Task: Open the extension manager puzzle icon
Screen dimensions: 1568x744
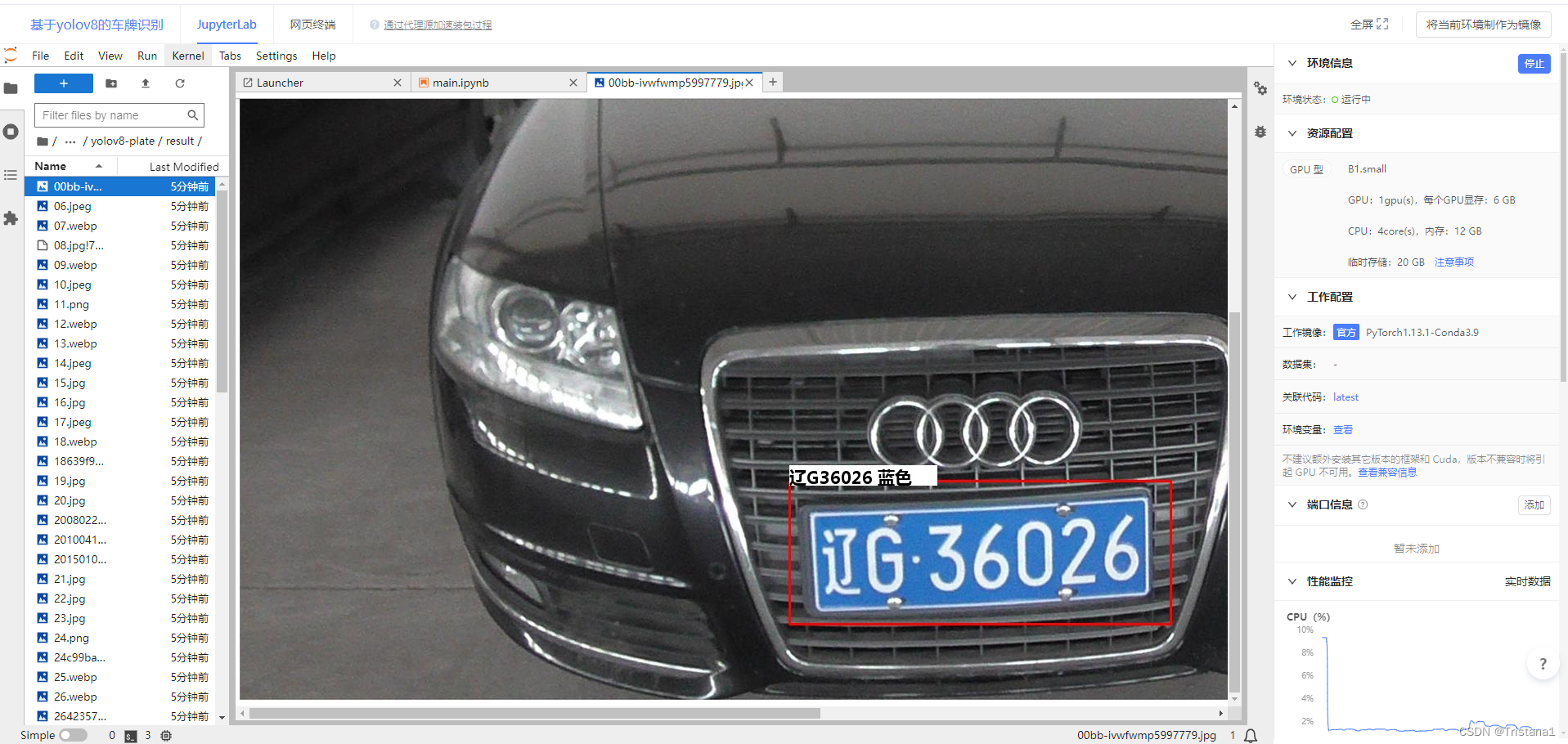Action: 11,218
